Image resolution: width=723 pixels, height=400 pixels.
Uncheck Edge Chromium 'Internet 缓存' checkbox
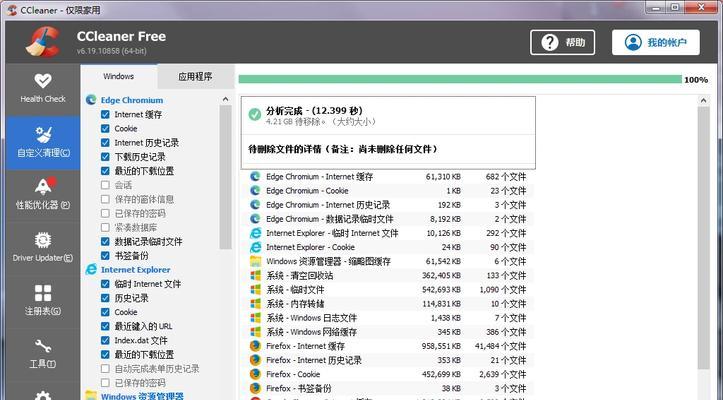click(105, 114)
